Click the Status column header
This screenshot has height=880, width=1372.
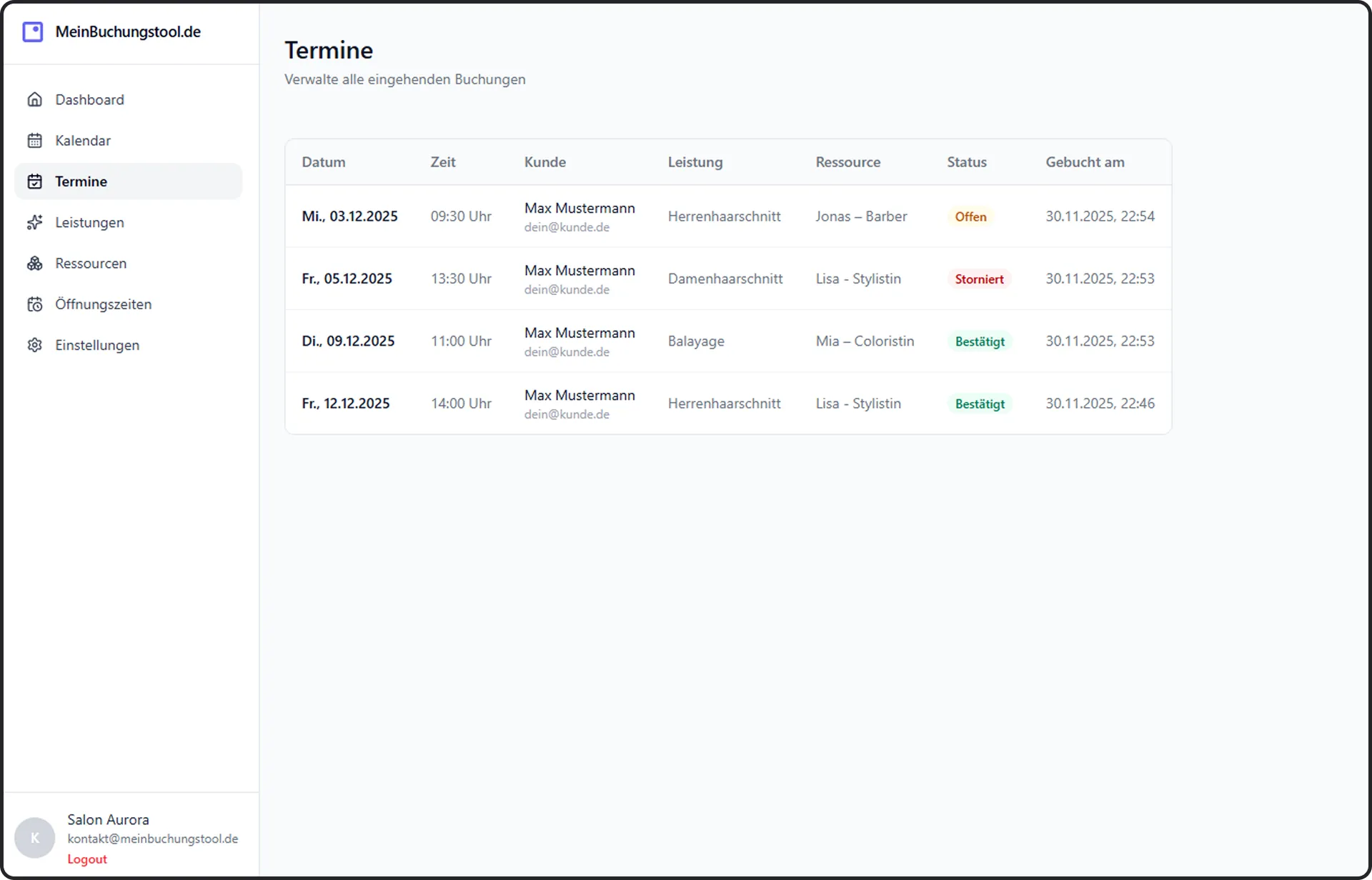pos(966,162)
